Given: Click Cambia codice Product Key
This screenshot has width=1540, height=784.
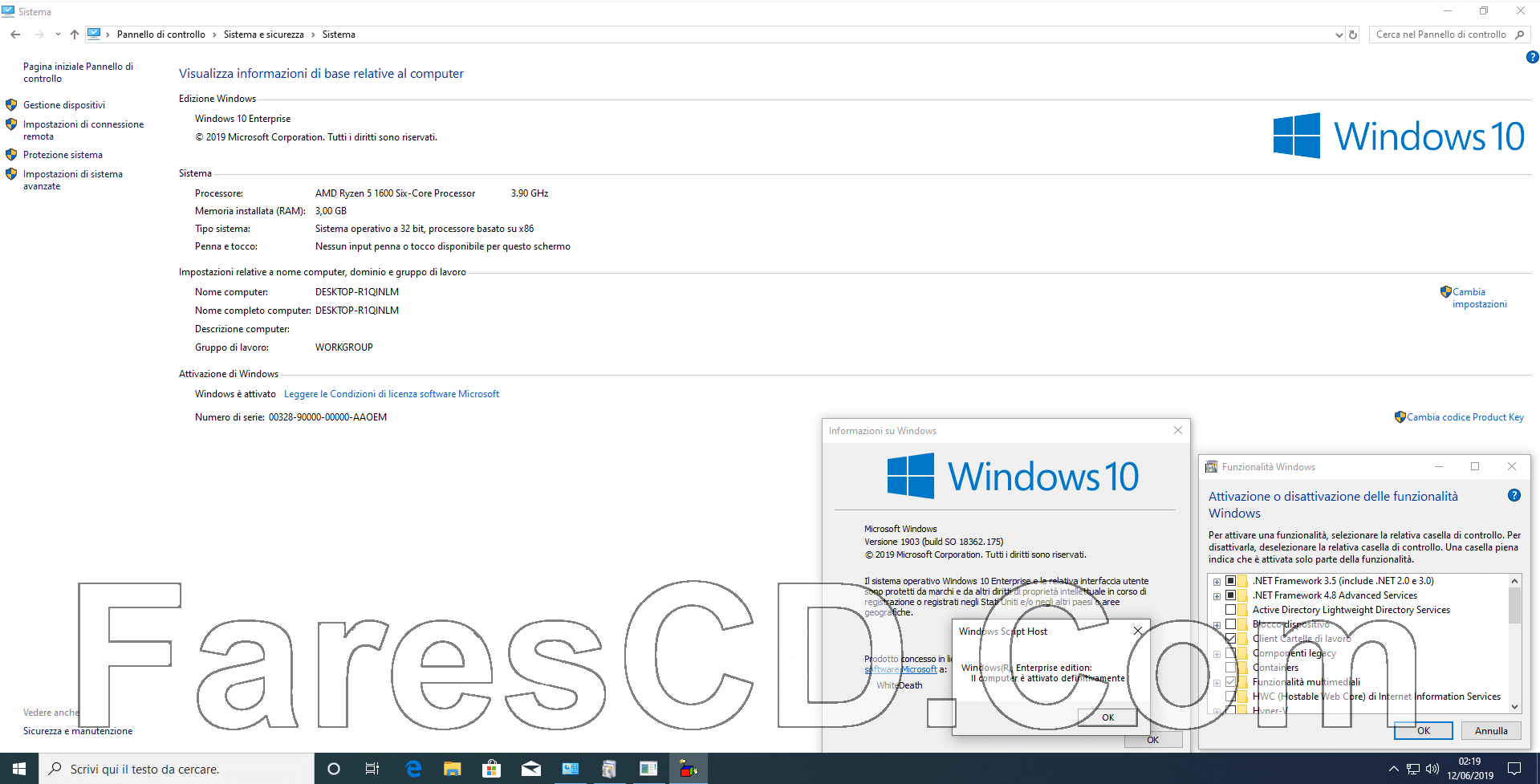Looking at the screenshot, I should click(1465, 417).
